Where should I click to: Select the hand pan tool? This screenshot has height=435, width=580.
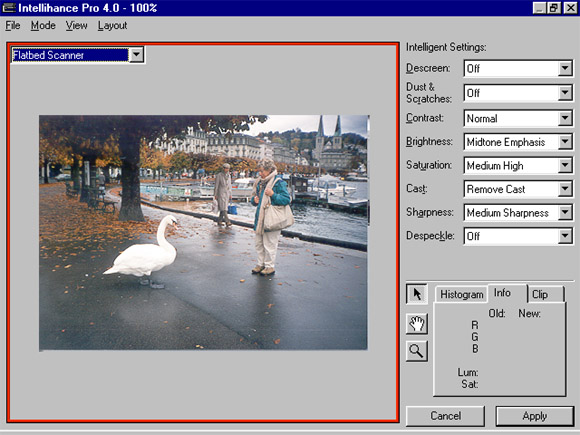[x=417, y=324]
